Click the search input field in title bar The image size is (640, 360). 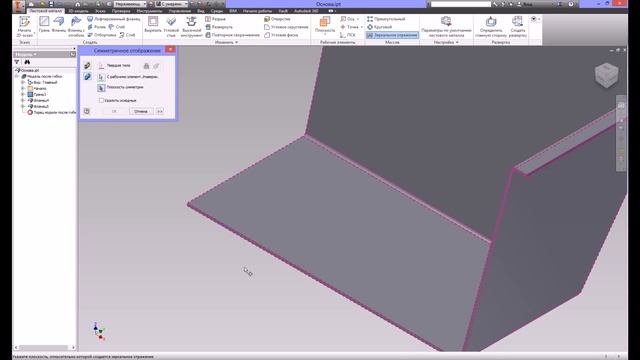pyautogui.click(x=461, y=4)
